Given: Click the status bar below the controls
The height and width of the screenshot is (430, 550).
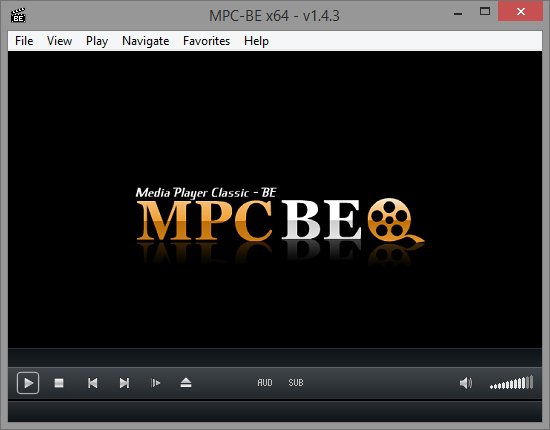Looking at the screenshot, I should 275,411.
